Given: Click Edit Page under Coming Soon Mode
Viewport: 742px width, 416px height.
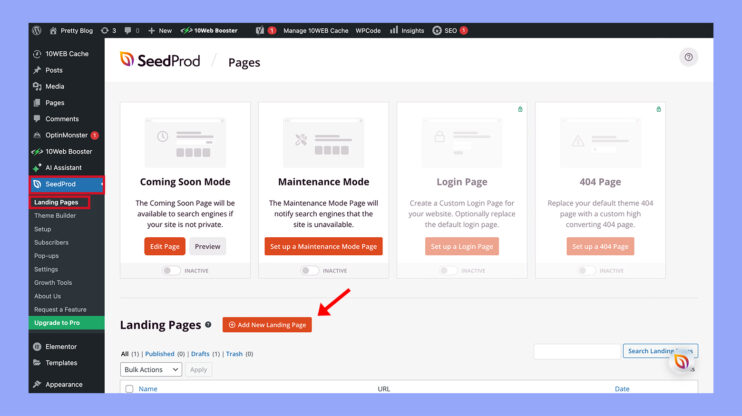Looking at the screenshot, I should tap(164, 246).
